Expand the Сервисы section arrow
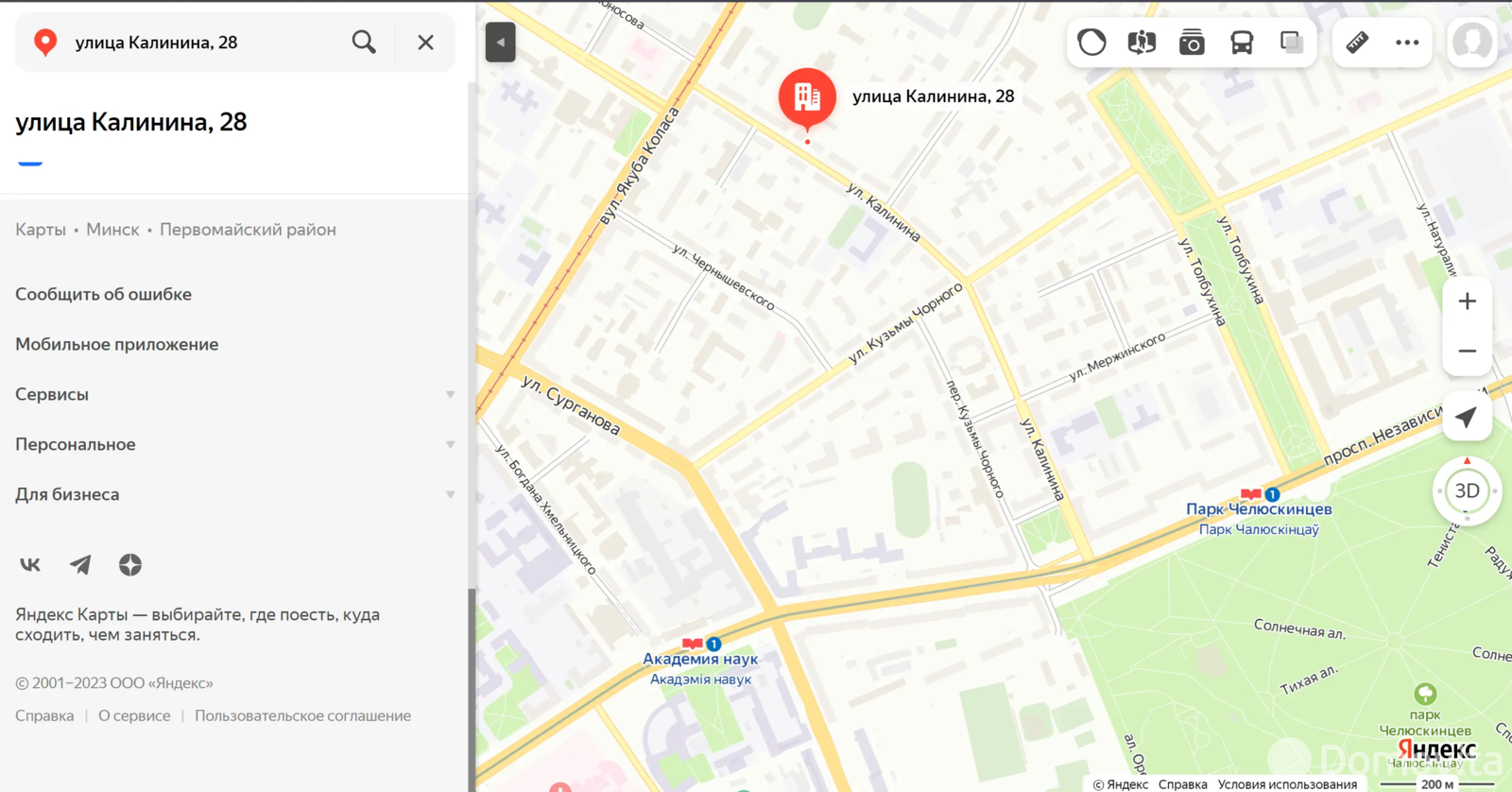Viewport: 1512px width, 792px height. (x=451, y=395)
